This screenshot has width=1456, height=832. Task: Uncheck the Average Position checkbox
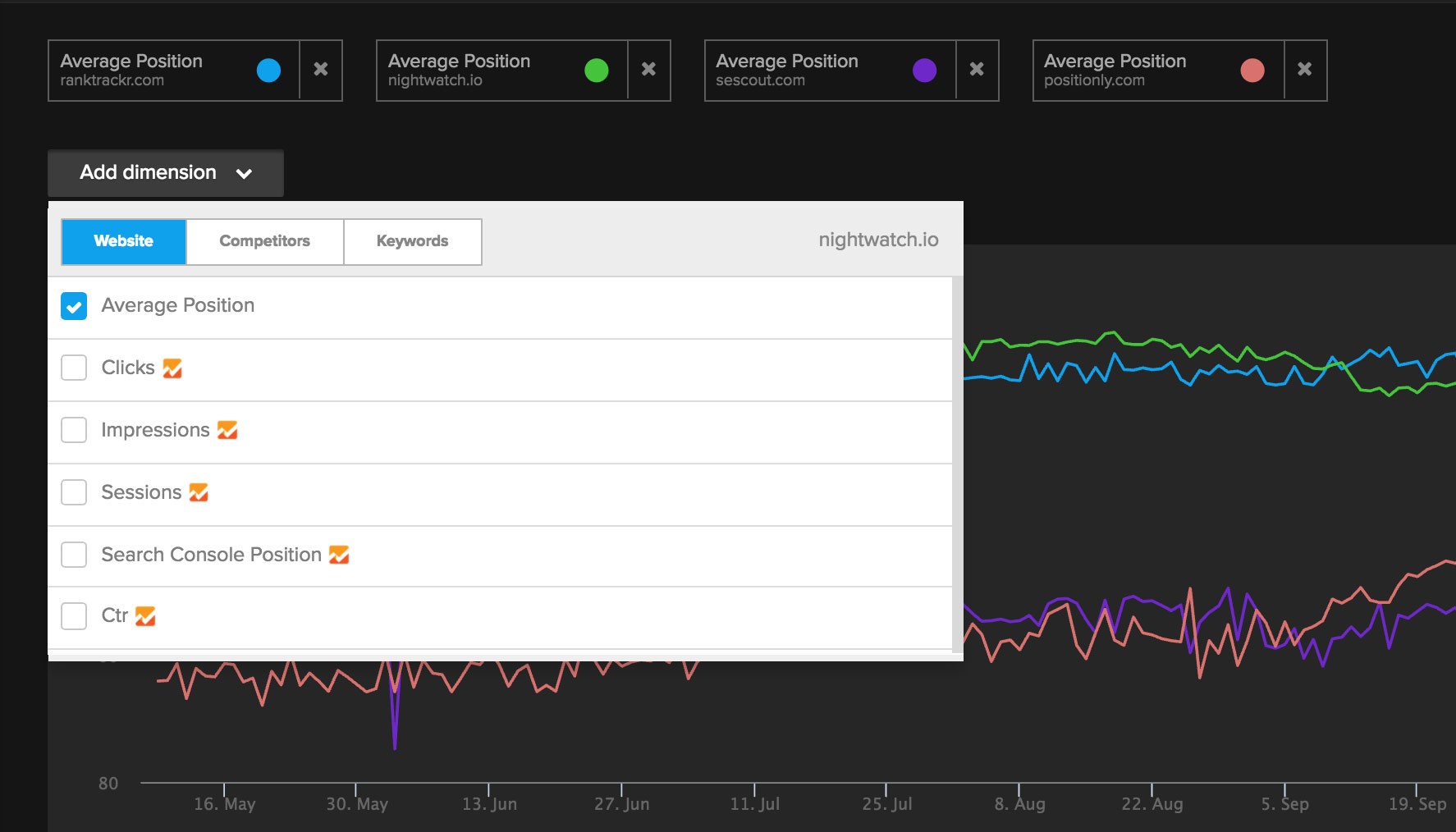pos(74,306)
